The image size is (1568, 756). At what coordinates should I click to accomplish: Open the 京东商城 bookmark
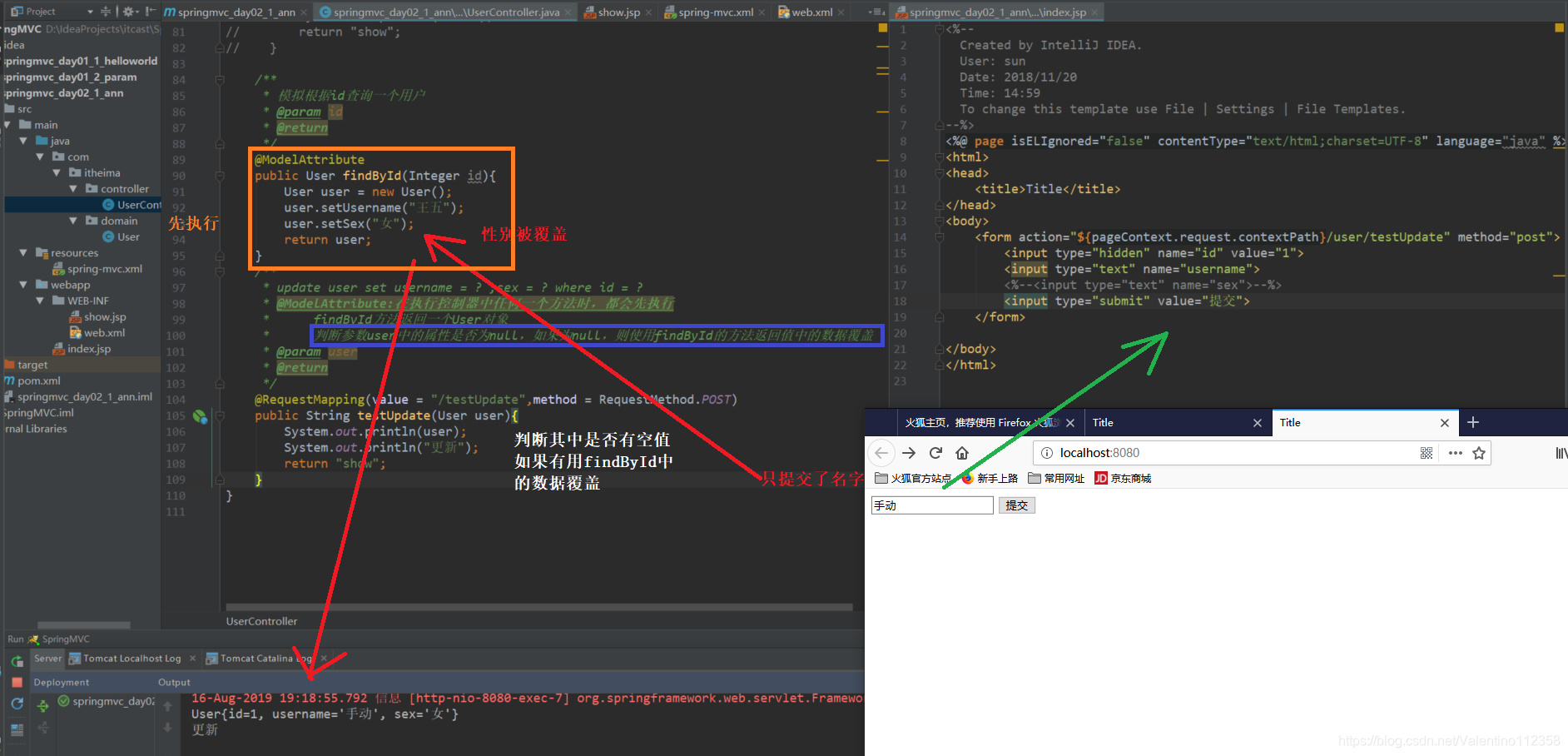coord(1123,478)
